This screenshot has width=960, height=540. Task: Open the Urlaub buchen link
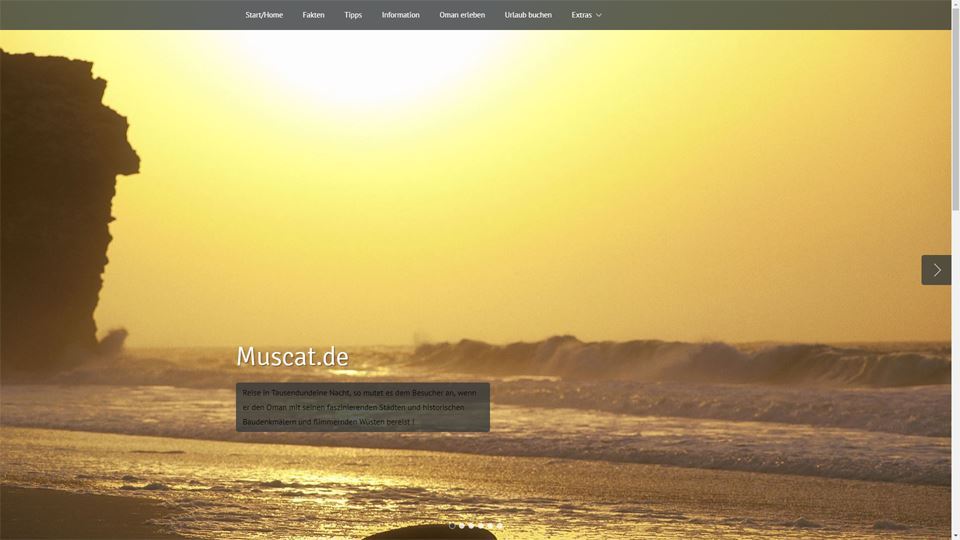click(528, 15)
